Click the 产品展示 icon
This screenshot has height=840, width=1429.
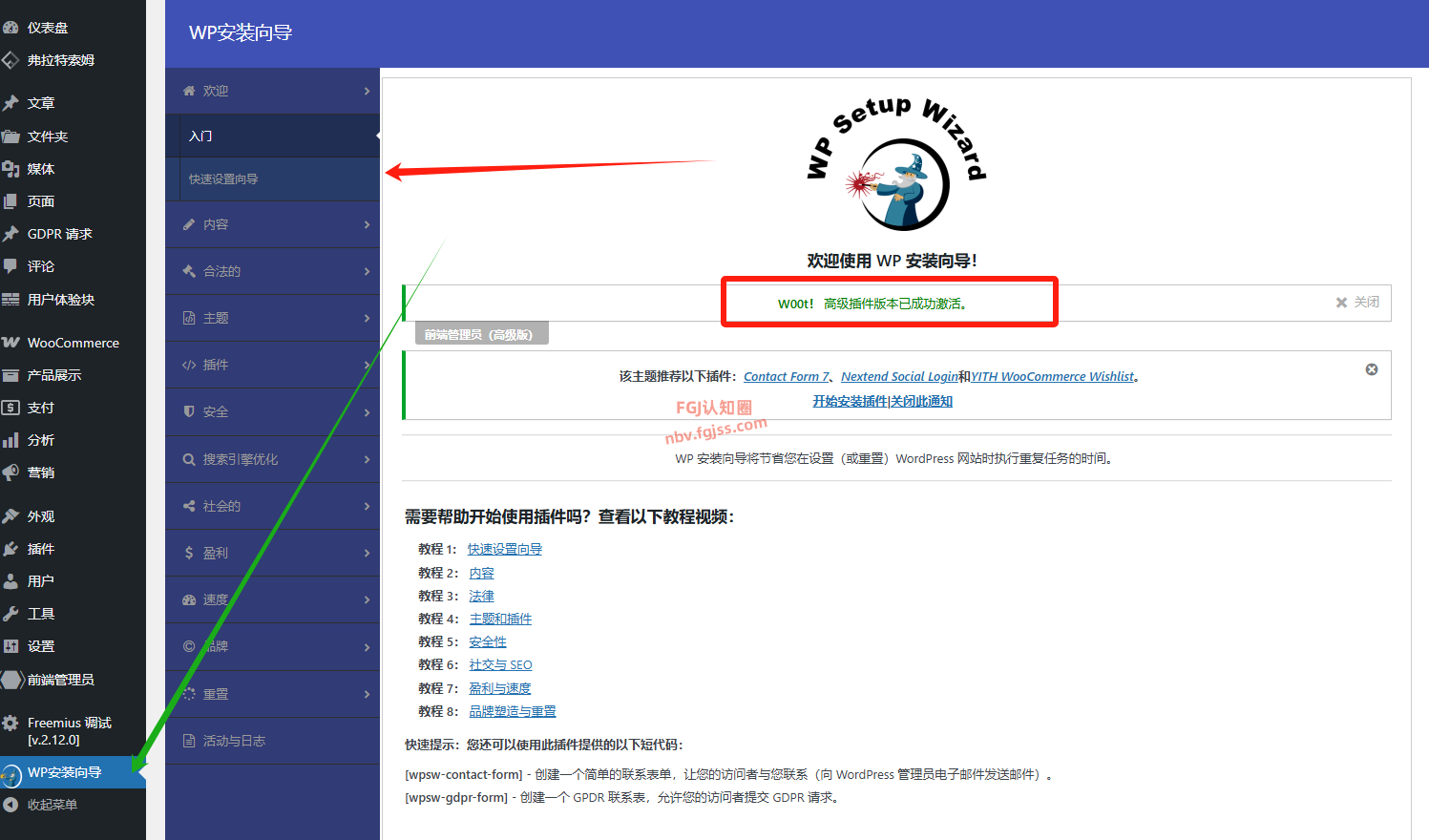pos(11,375)
